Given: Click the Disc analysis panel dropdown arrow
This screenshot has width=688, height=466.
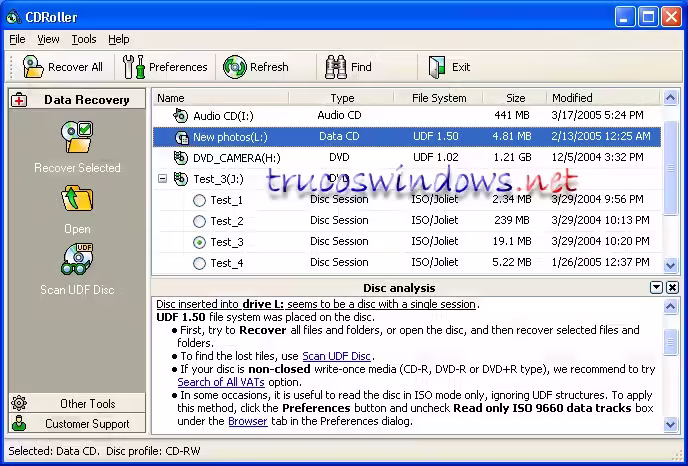Looking at the screenshot, I should 656,287.
